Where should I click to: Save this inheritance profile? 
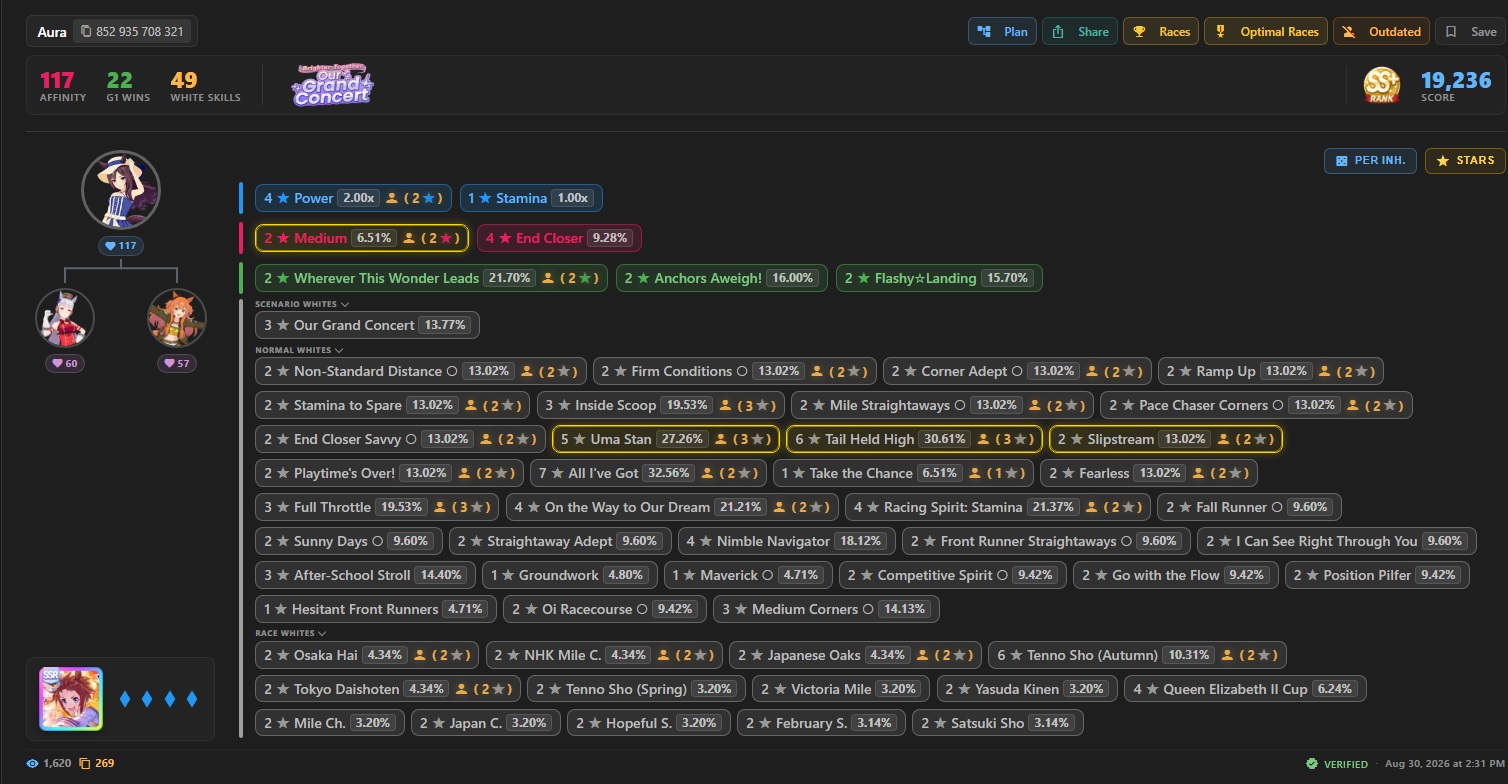pos(1470,31)
